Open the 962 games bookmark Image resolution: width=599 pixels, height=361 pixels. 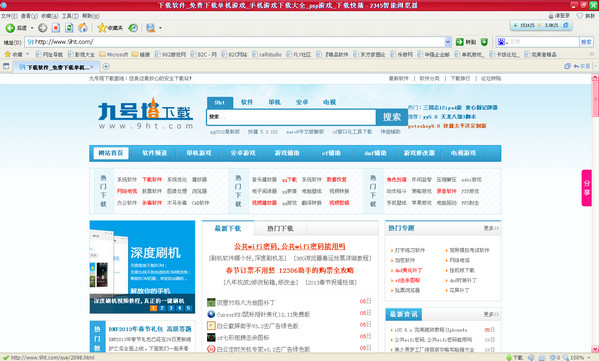click(x=170, y=55)
